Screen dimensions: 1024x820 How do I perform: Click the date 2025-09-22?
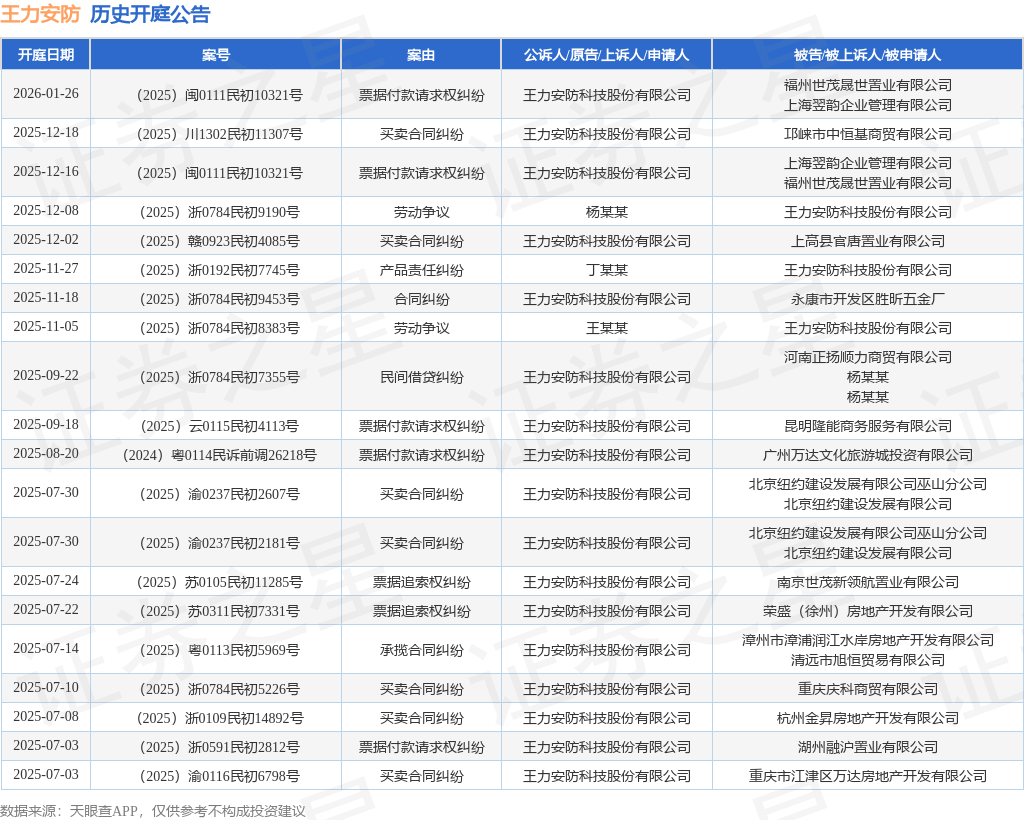pyautogui.click(x=46, y=375)
